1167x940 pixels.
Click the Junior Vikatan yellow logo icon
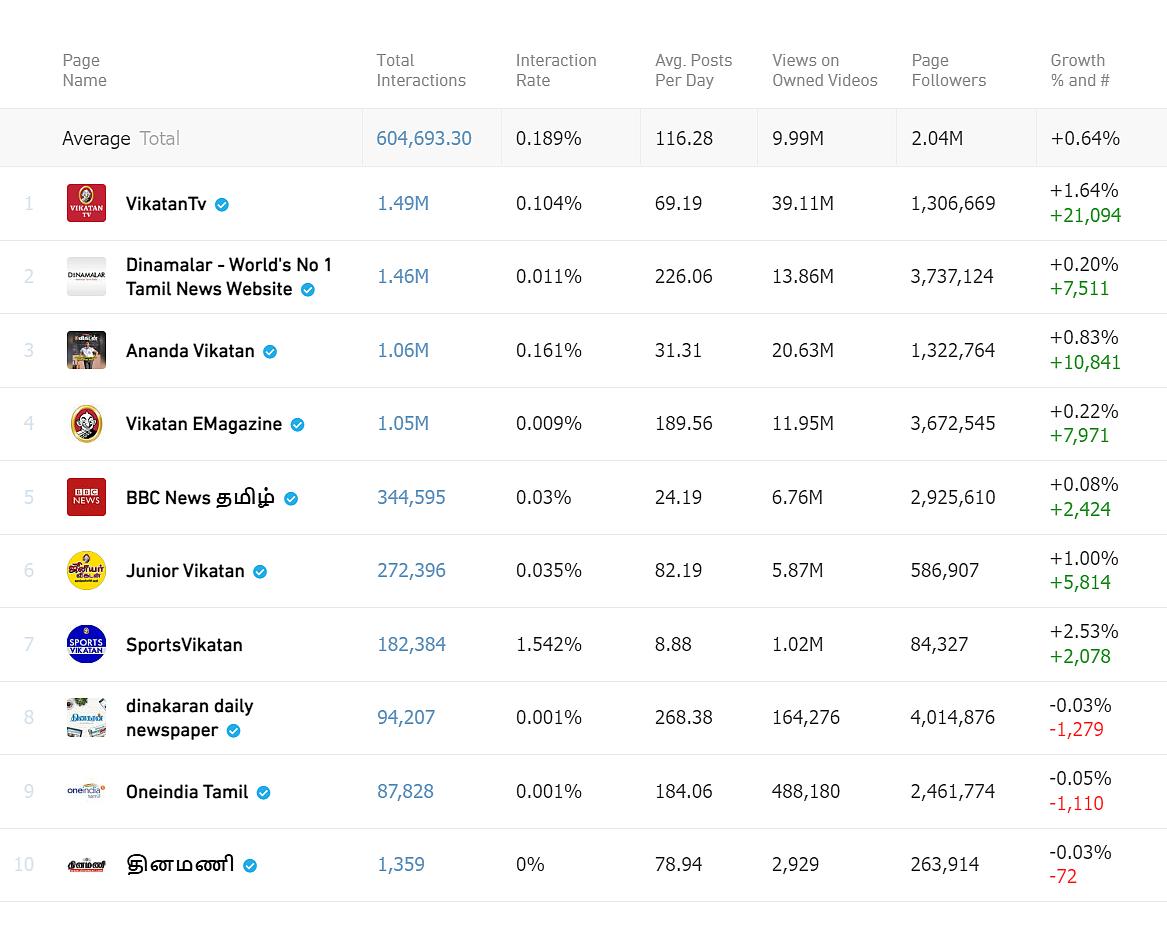(86, 571)
